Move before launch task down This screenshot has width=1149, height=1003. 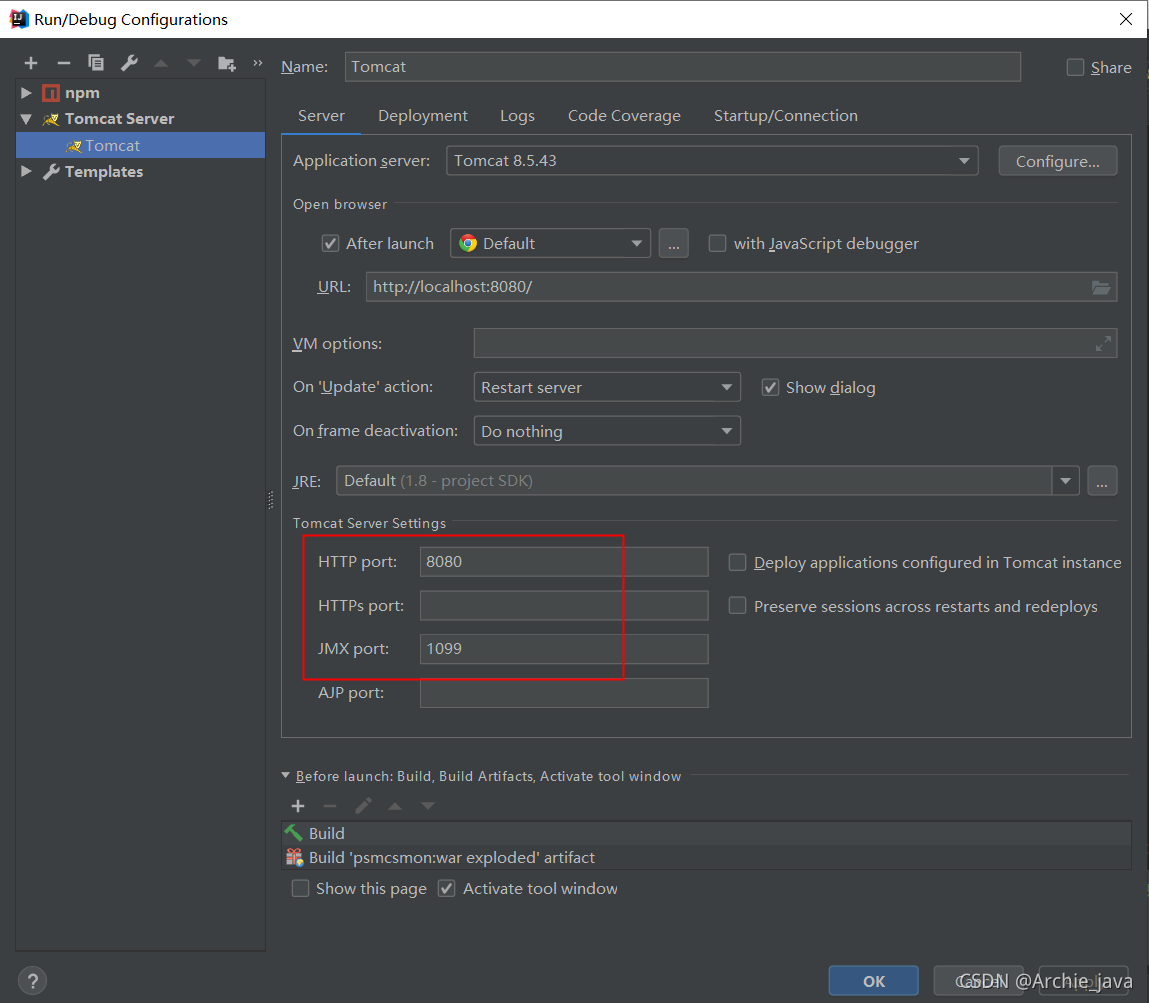pyautogui.click(x=428, y=806)
